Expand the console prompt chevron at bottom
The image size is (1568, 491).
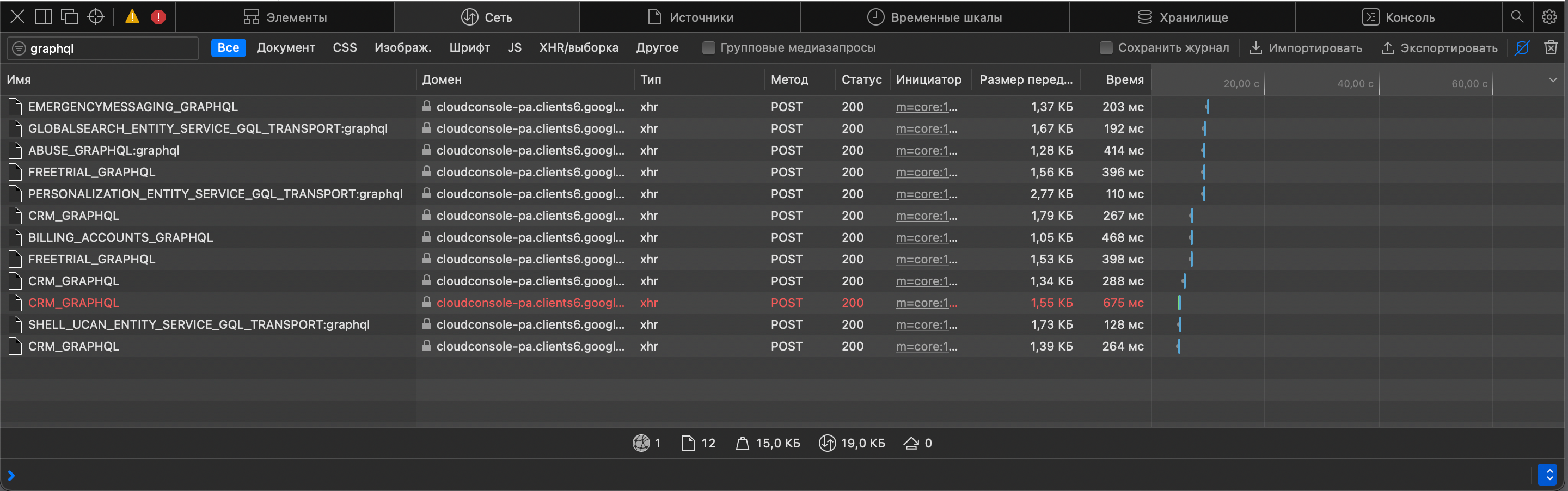11,475
